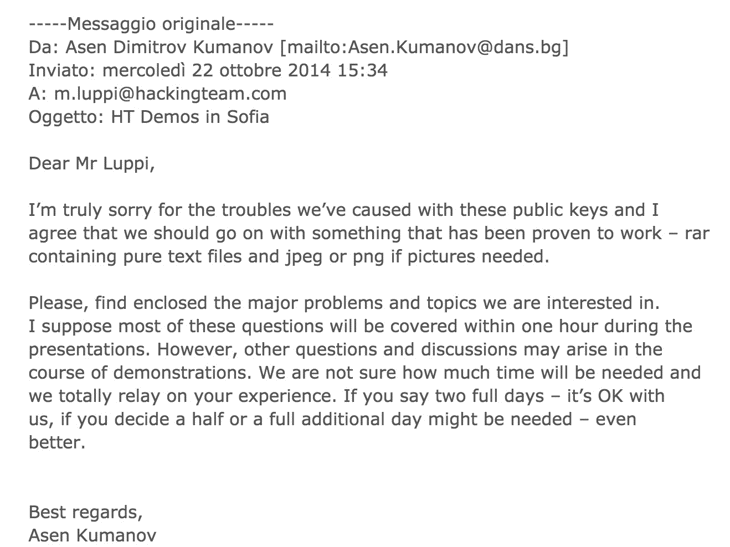Click the greeting "Dear Mr Luppi,"
The height and width of the screenshot is (547, 730).
coord(92,164)
